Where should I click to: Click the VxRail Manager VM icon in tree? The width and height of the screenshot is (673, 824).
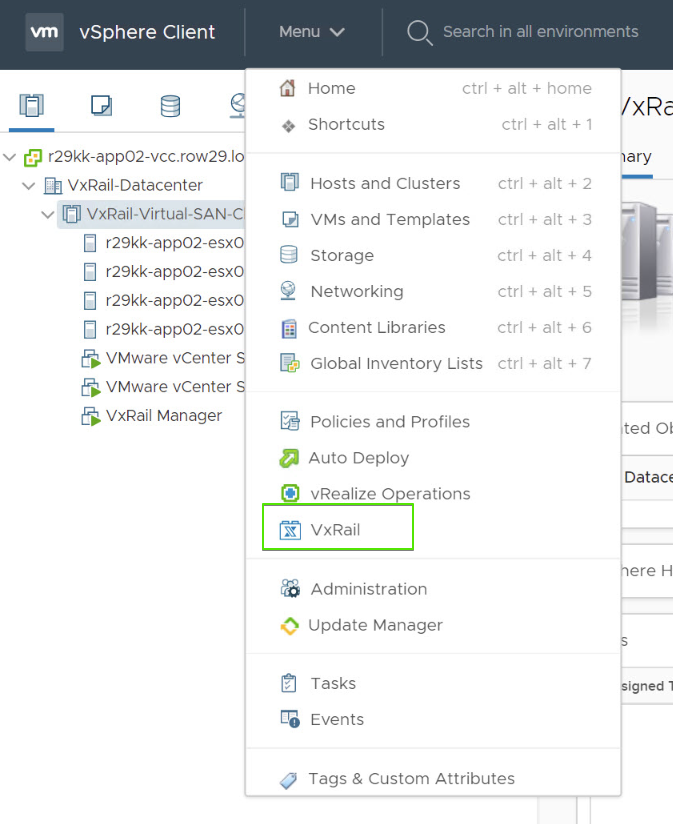tap(91, 416)
